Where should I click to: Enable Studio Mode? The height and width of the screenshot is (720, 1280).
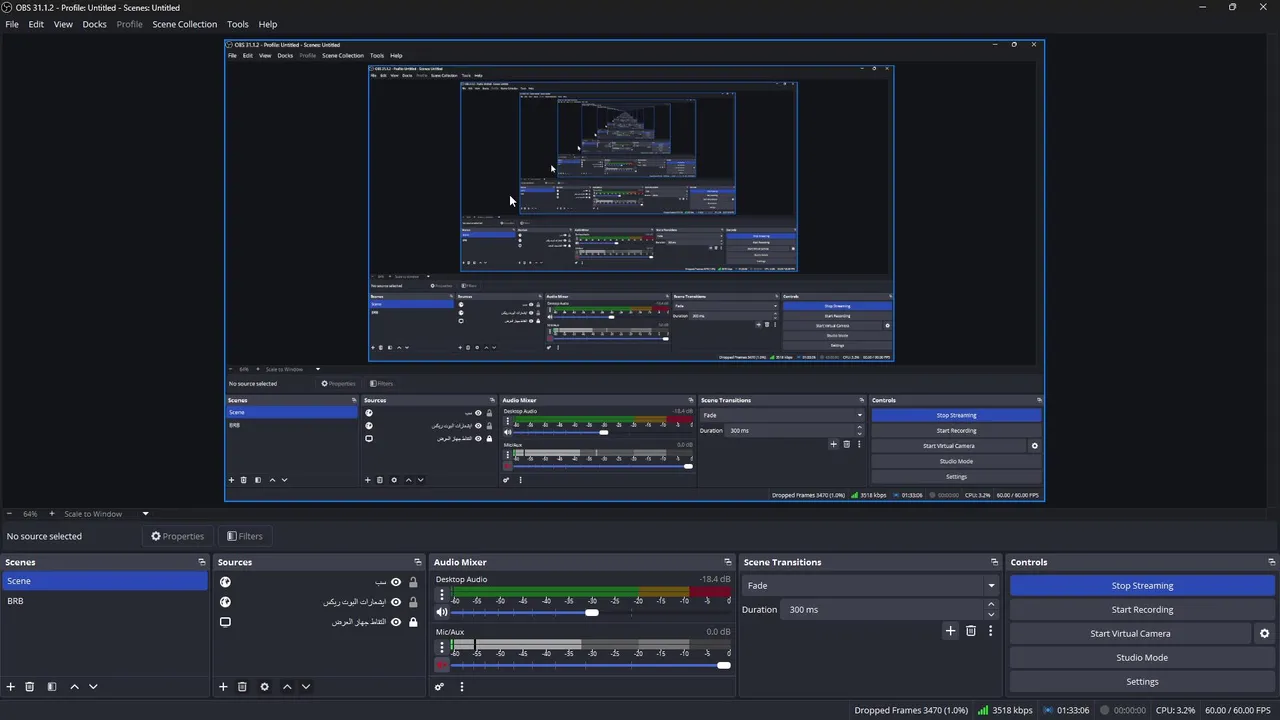click(1142, 658)
